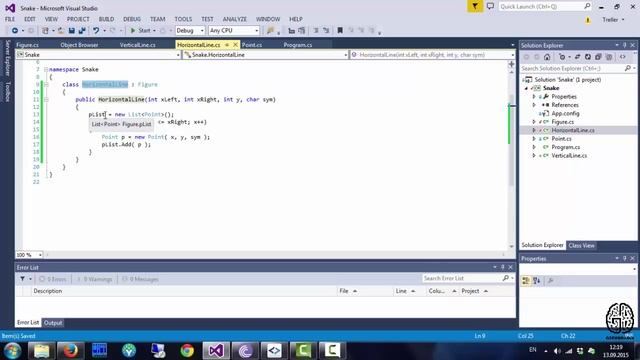
Task: Open Chrome from the taskbar
Action: 187,351
